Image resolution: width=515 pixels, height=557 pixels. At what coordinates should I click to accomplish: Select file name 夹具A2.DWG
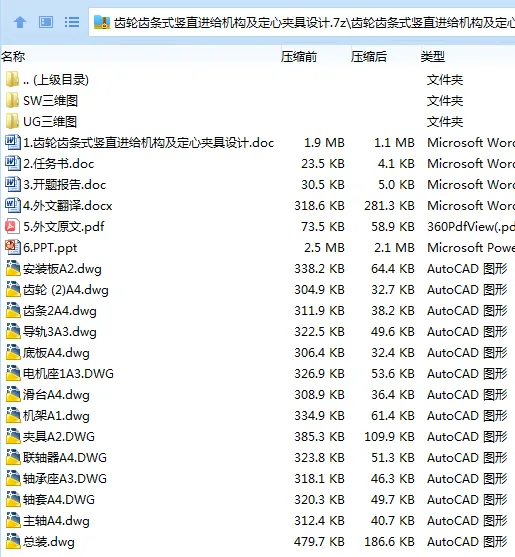(x=59, y=436)
